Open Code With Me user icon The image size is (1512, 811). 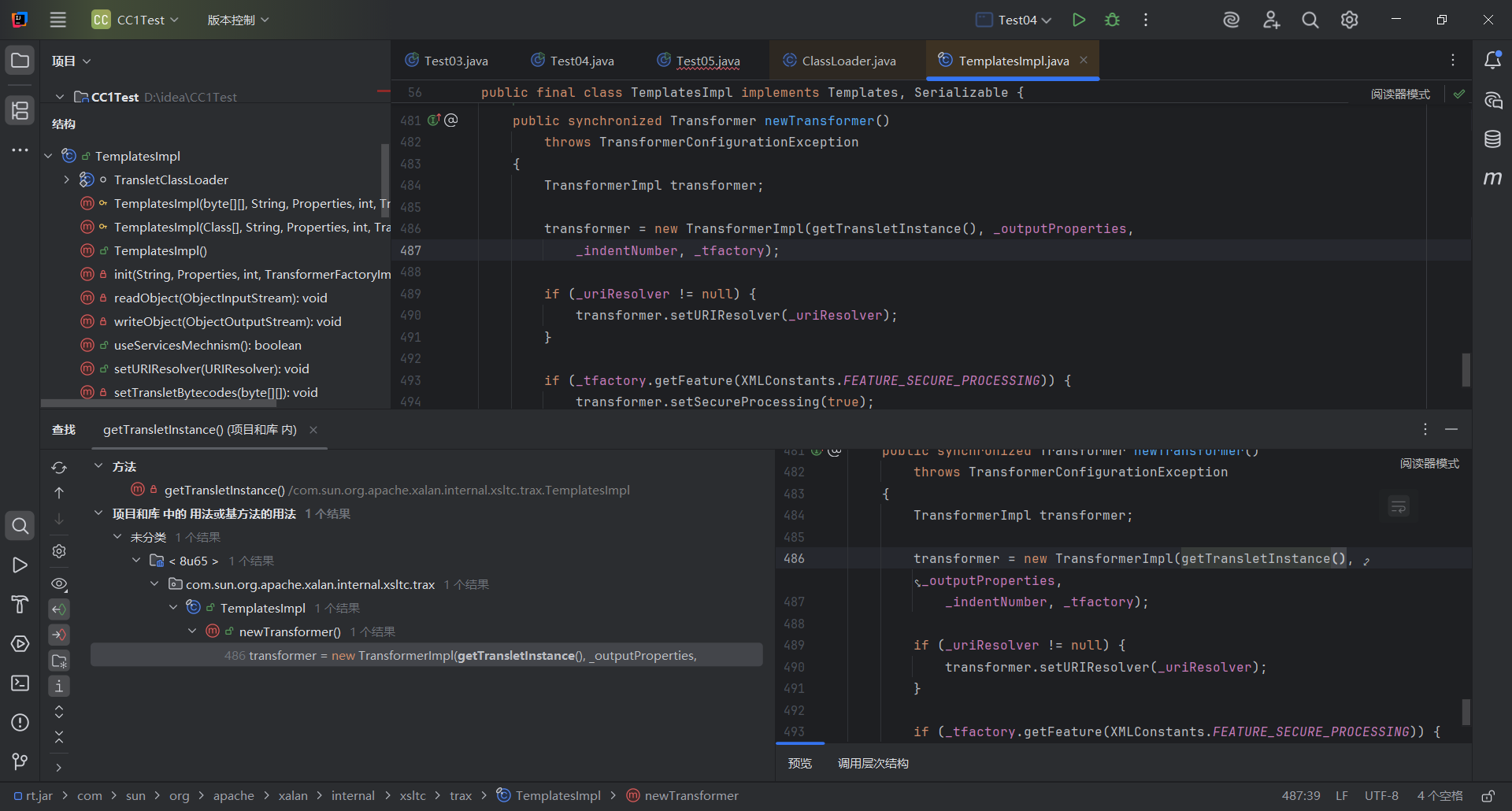click(1271, 20)
